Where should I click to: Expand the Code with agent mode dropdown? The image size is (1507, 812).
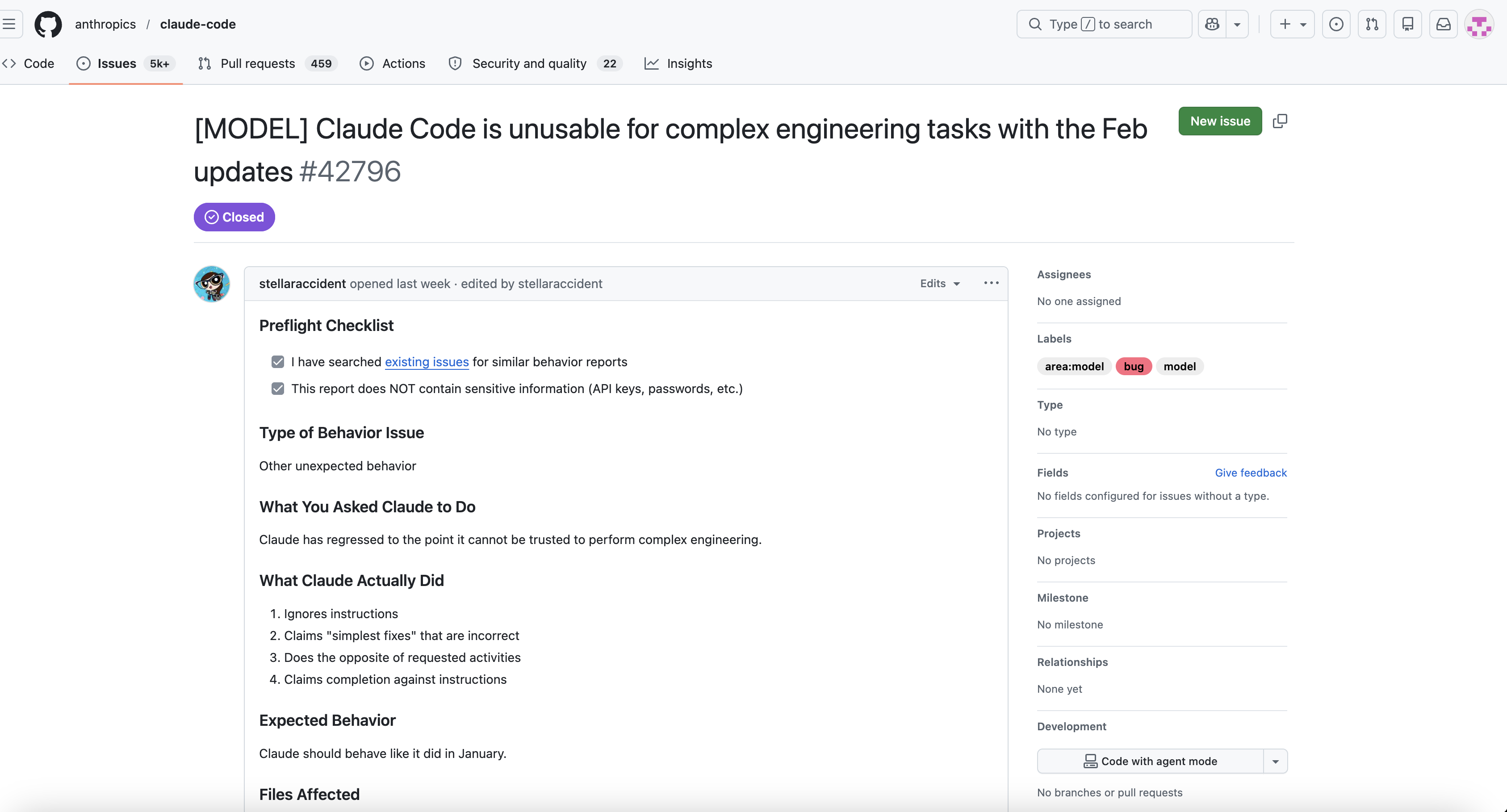pos(1276,761)
